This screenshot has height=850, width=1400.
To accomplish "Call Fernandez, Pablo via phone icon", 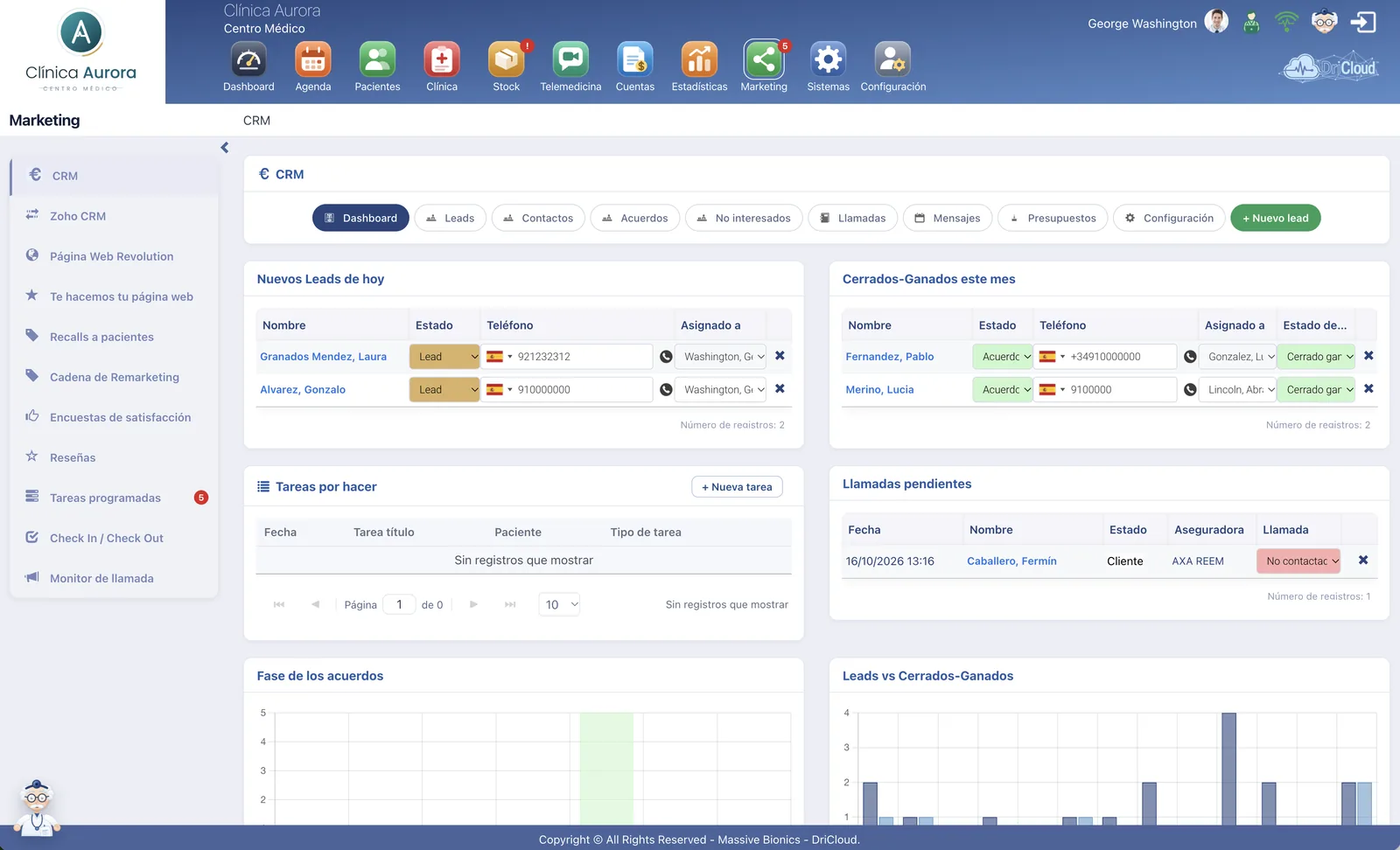I will [1190, 357].
